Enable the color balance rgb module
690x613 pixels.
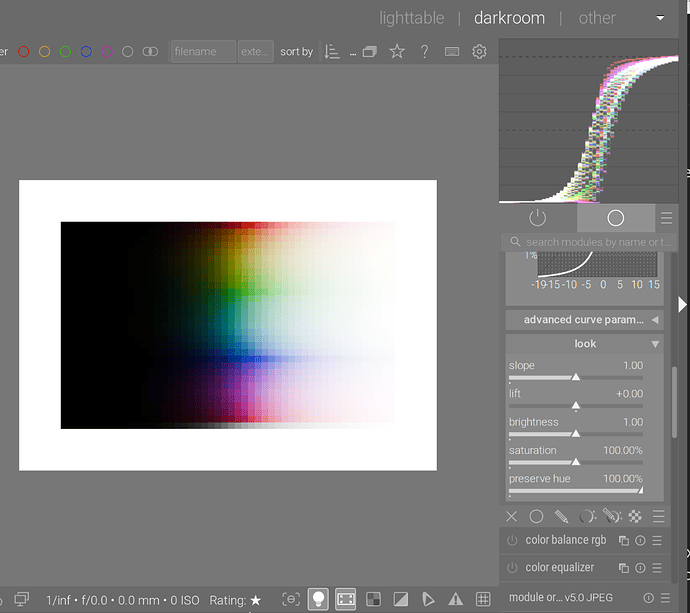[x=513, y=540]
